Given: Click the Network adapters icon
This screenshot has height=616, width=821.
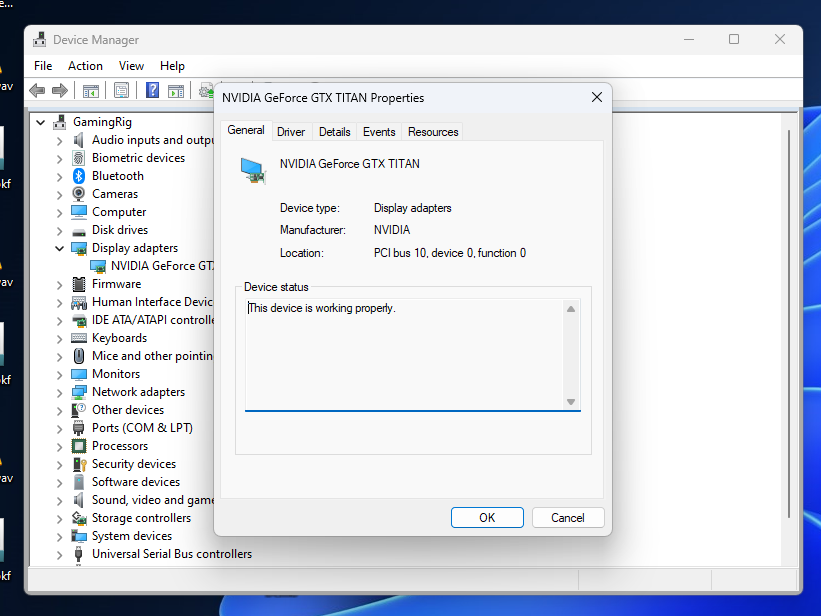Looking at the screenshot, I should 79,392.
